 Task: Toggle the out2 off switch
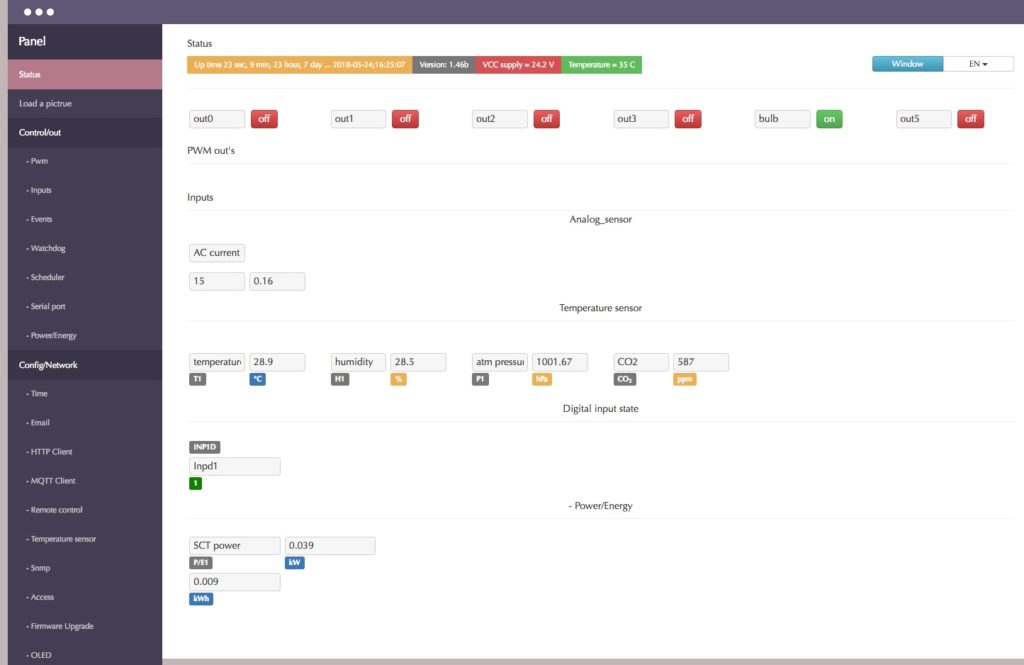pos(547,119)
